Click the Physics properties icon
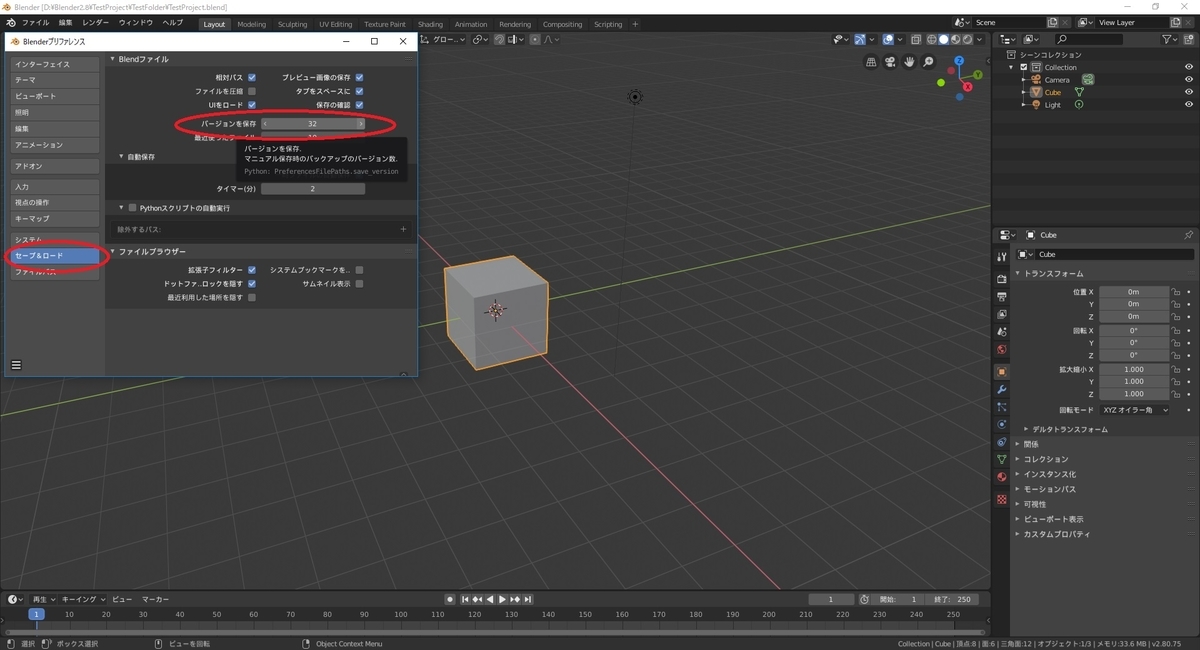Screen dimensions: 1200x650 click(1001, 422)
